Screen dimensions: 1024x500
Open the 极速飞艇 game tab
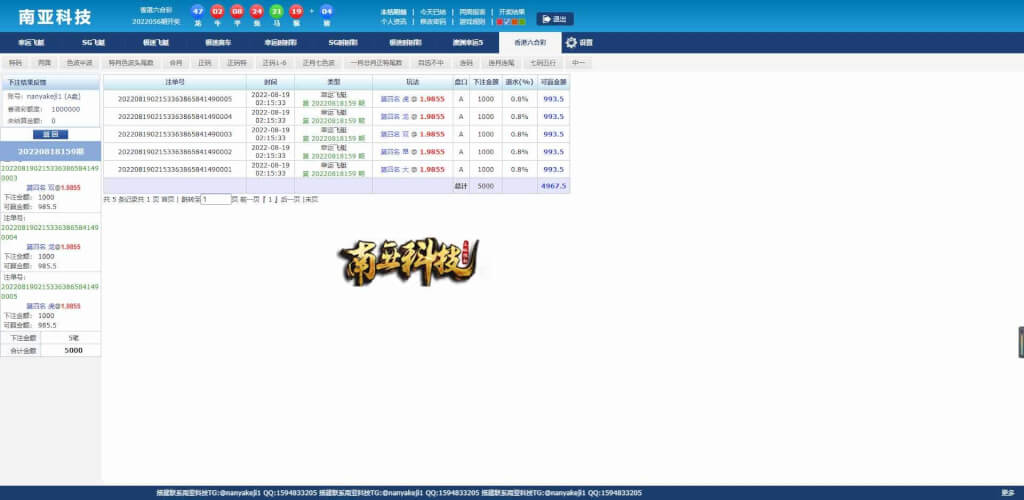pyautogui.click(x=155, y=42)
